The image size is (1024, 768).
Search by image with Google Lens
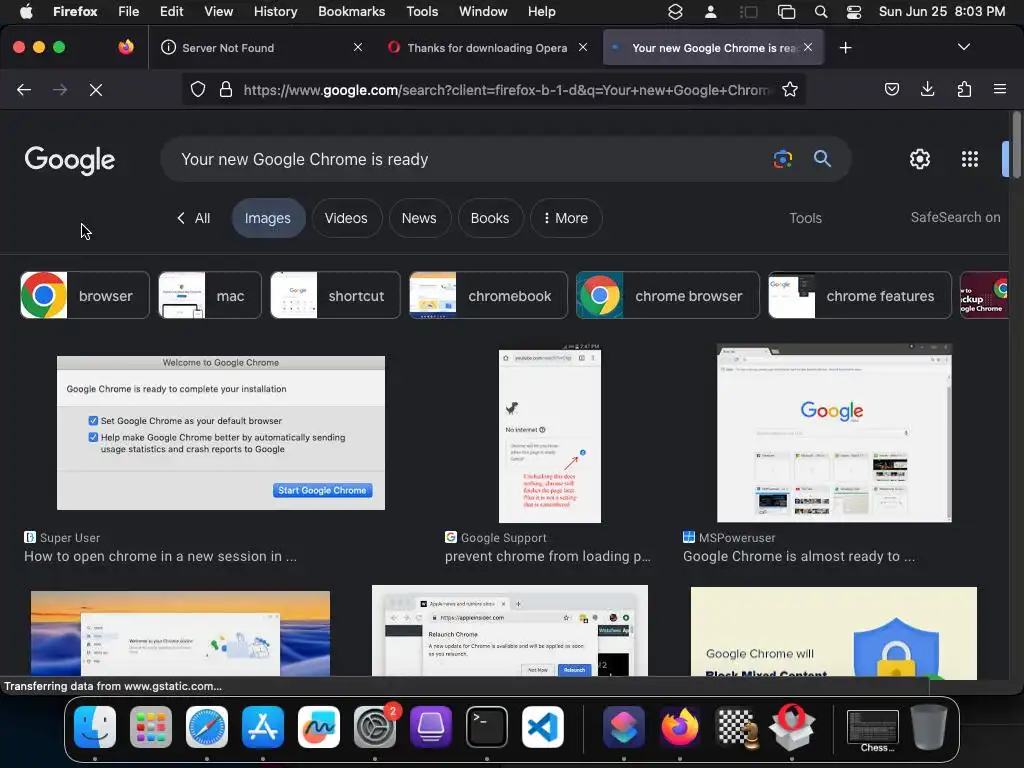click(x=782, y=159)
